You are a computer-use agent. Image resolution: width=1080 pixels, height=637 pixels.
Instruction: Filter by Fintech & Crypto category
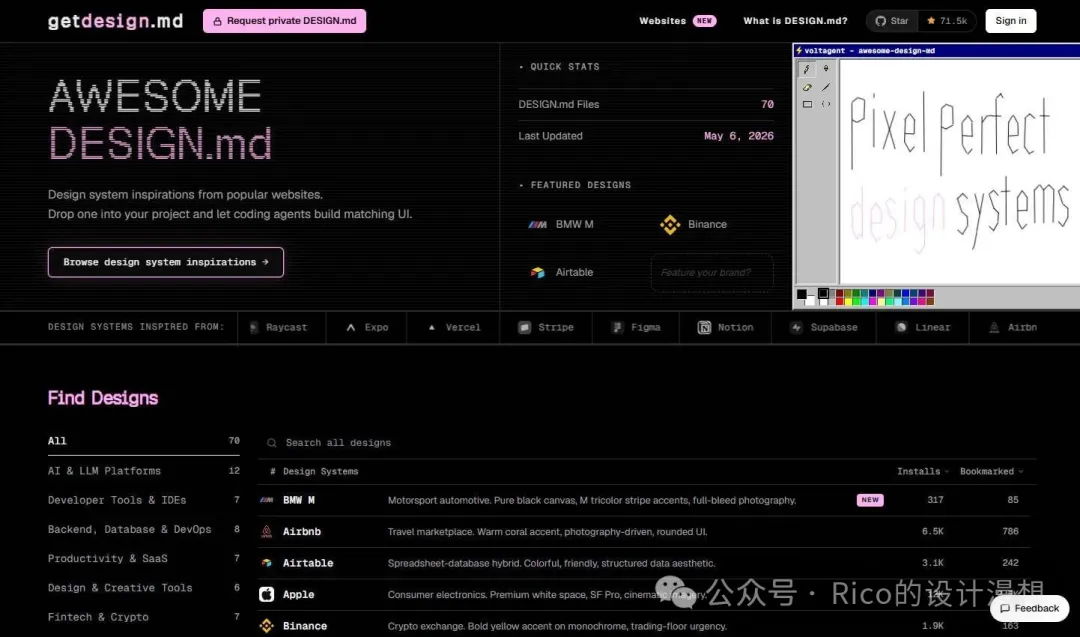143,617
